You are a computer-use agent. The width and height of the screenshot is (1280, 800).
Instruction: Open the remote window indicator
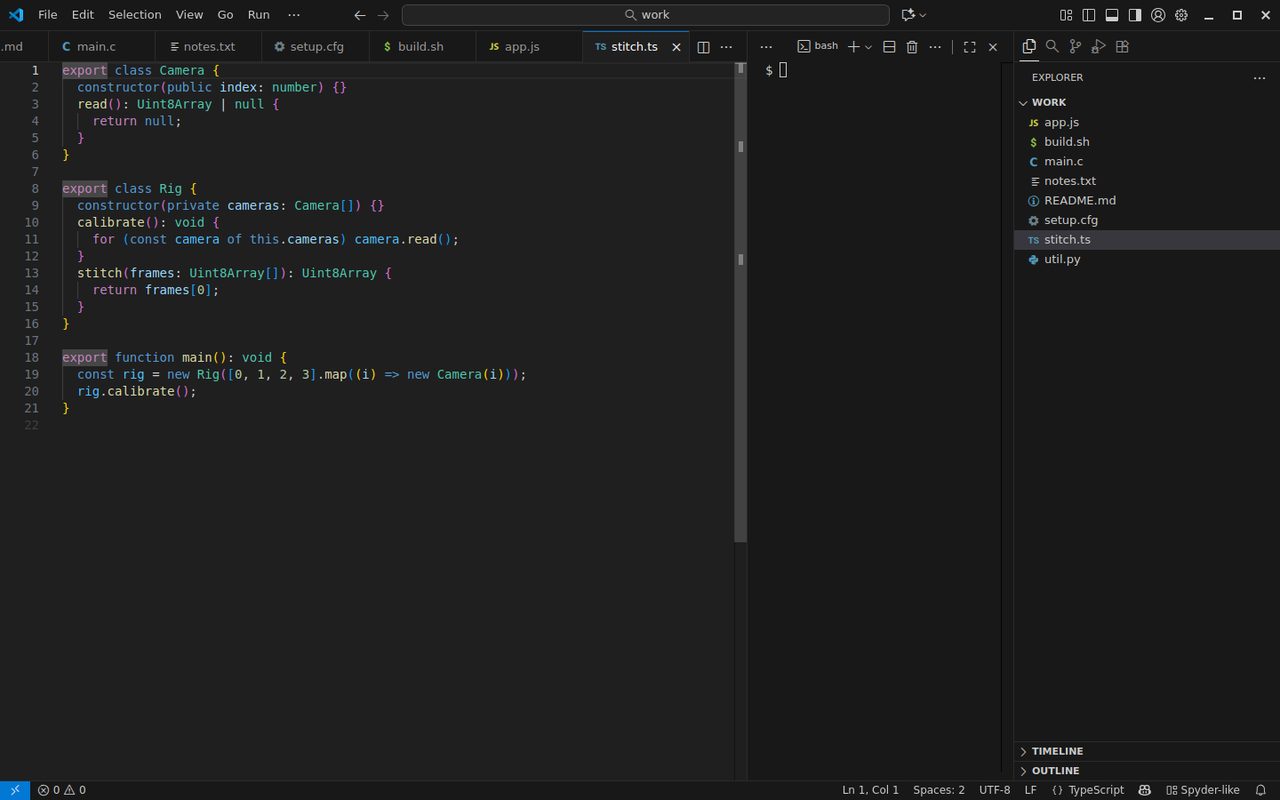15,790
